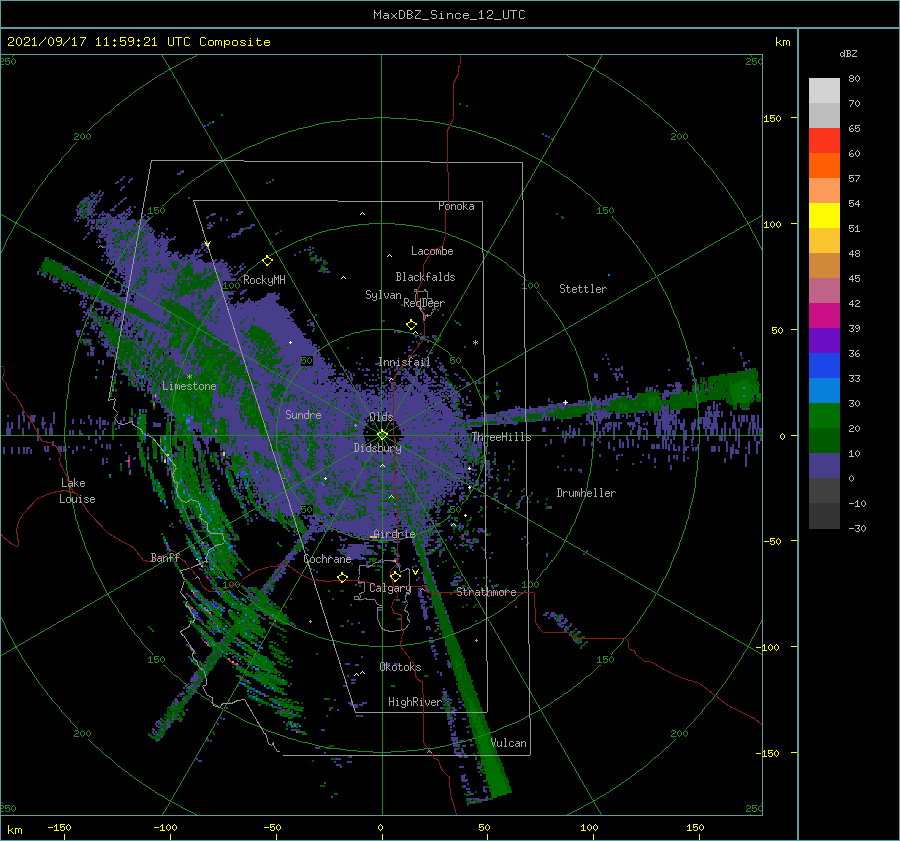Screen dimensions: 900x841
Task: Pick the slate purple 0-10 dBZ legend swatch
Action: coord(824,466)
